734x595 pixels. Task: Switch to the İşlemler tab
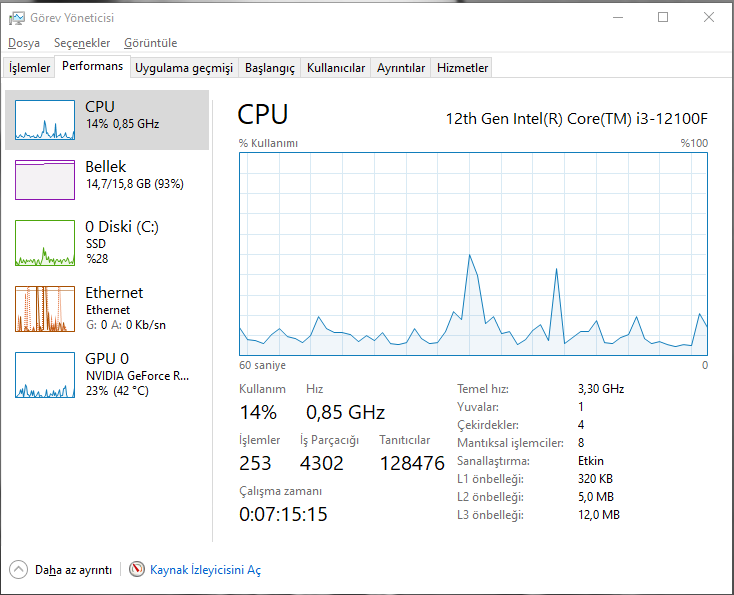pos(30,68)
